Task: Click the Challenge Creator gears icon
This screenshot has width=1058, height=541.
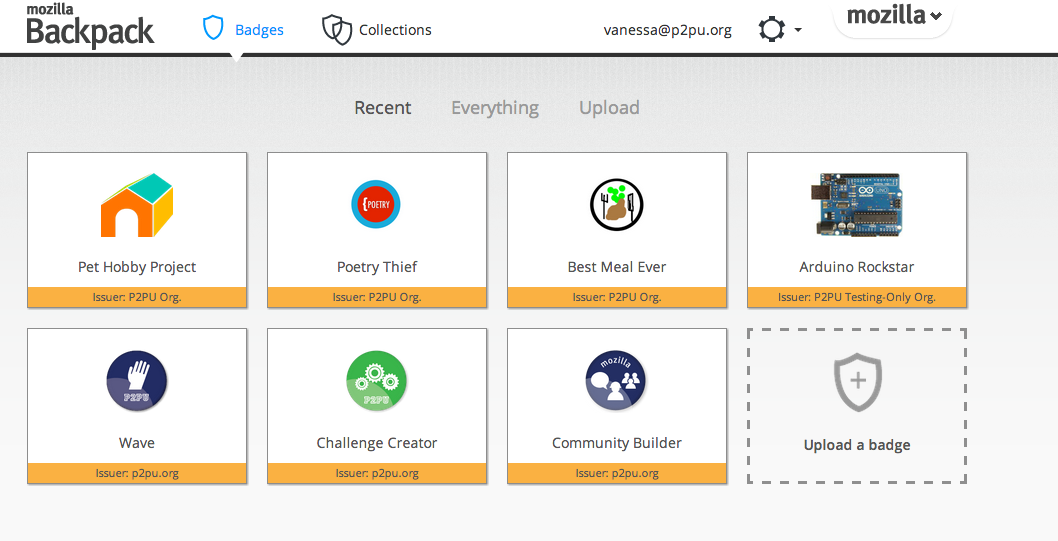Action: (377, 380)
